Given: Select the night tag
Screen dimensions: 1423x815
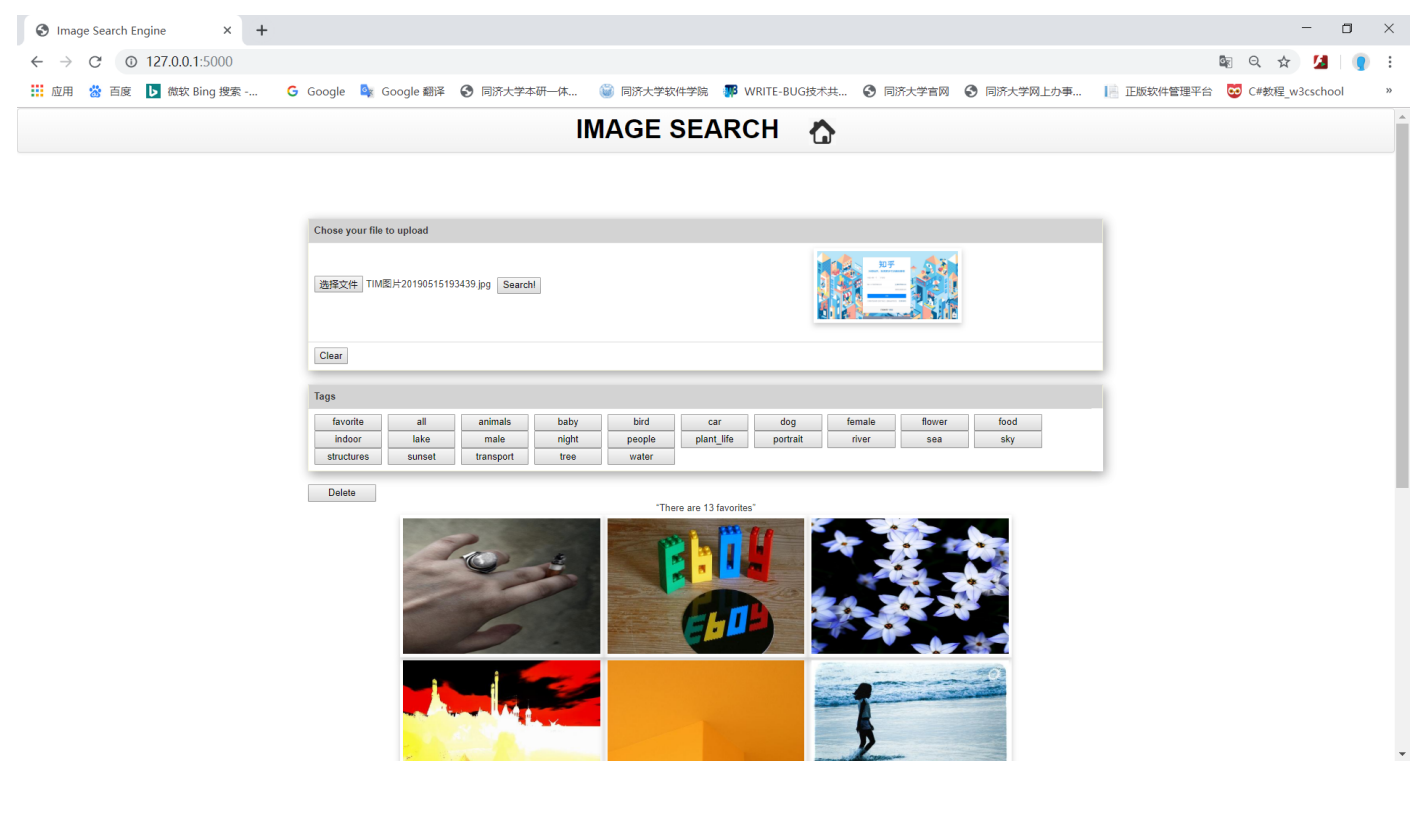Looking at the screenshot, I should click(x=568, y=439).
